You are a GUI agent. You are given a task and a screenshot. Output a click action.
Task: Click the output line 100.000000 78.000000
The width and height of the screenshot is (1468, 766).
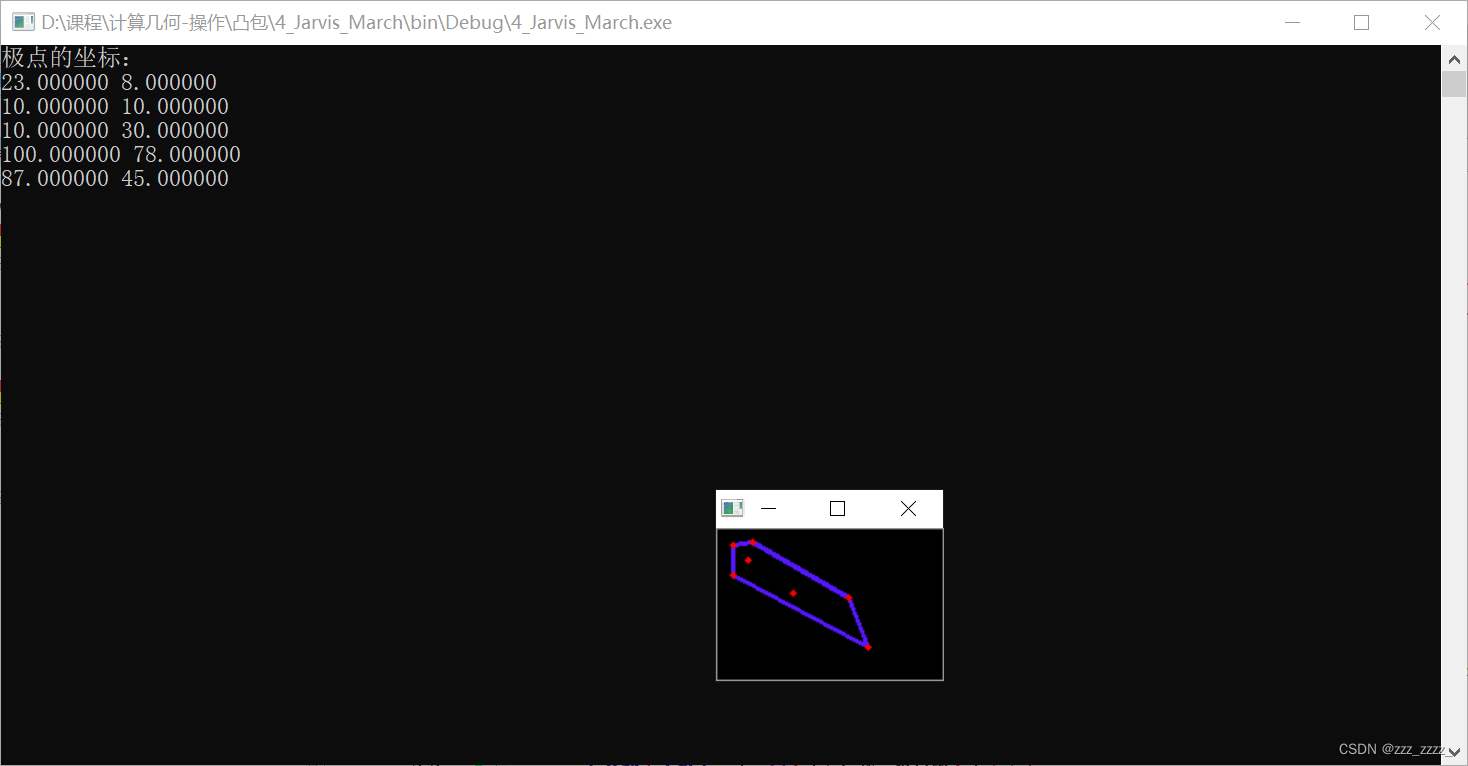point(121,154)
